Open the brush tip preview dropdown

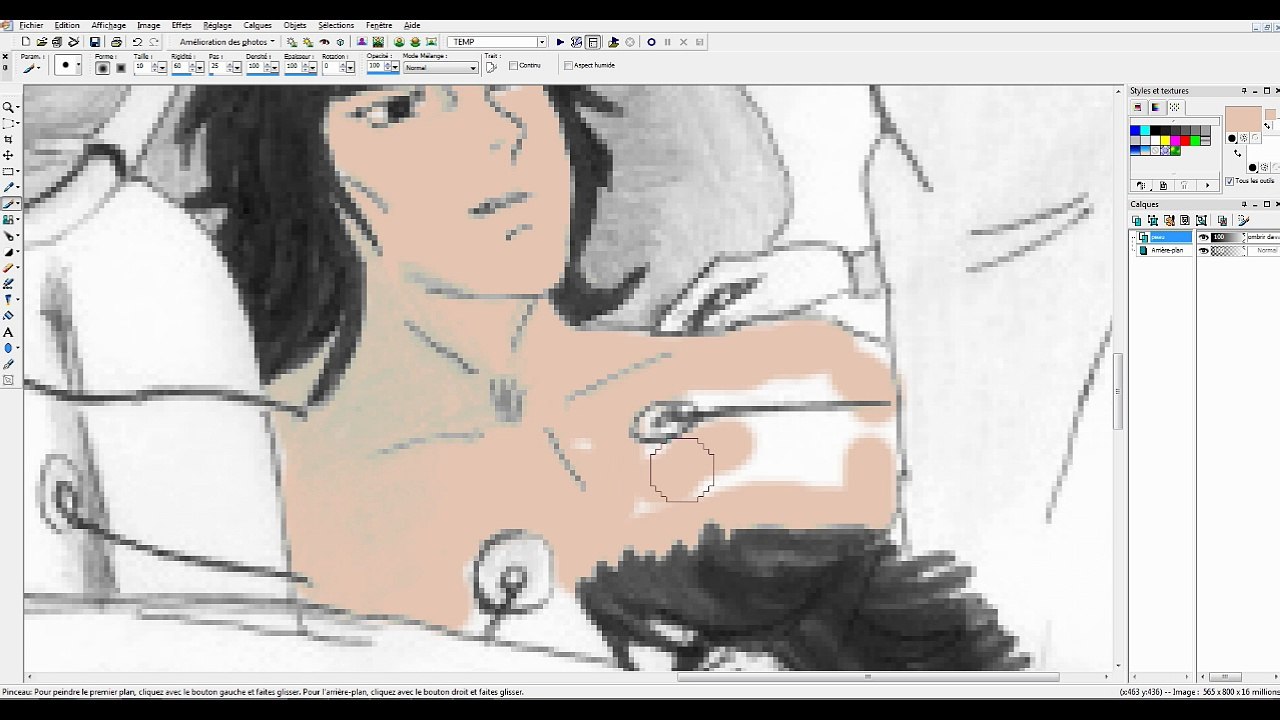[x=77, y=66]
